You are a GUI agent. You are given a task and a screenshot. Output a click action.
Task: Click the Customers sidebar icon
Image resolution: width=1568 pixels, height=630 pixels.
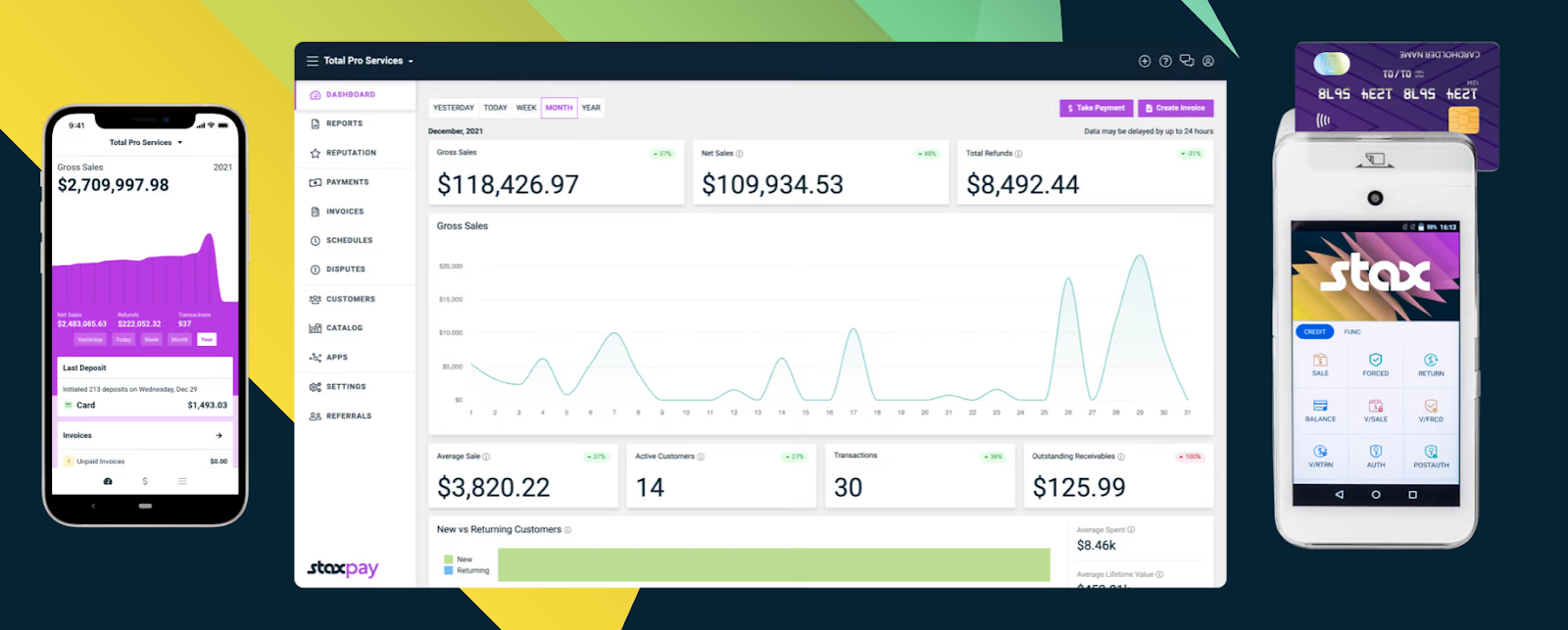click(315, 299)
